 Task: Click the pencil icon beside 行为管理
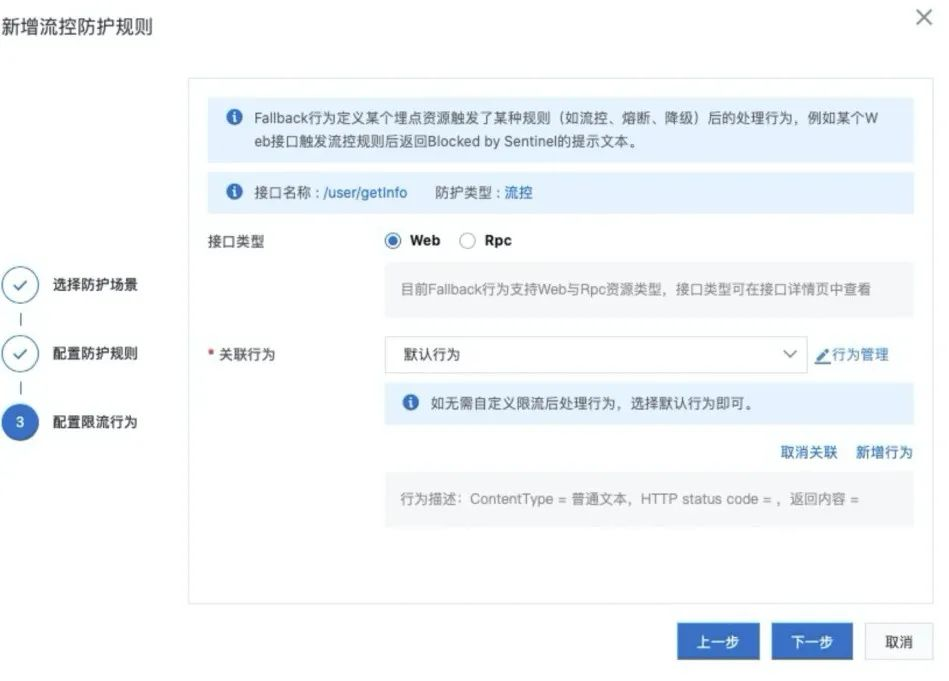(822, 356)
